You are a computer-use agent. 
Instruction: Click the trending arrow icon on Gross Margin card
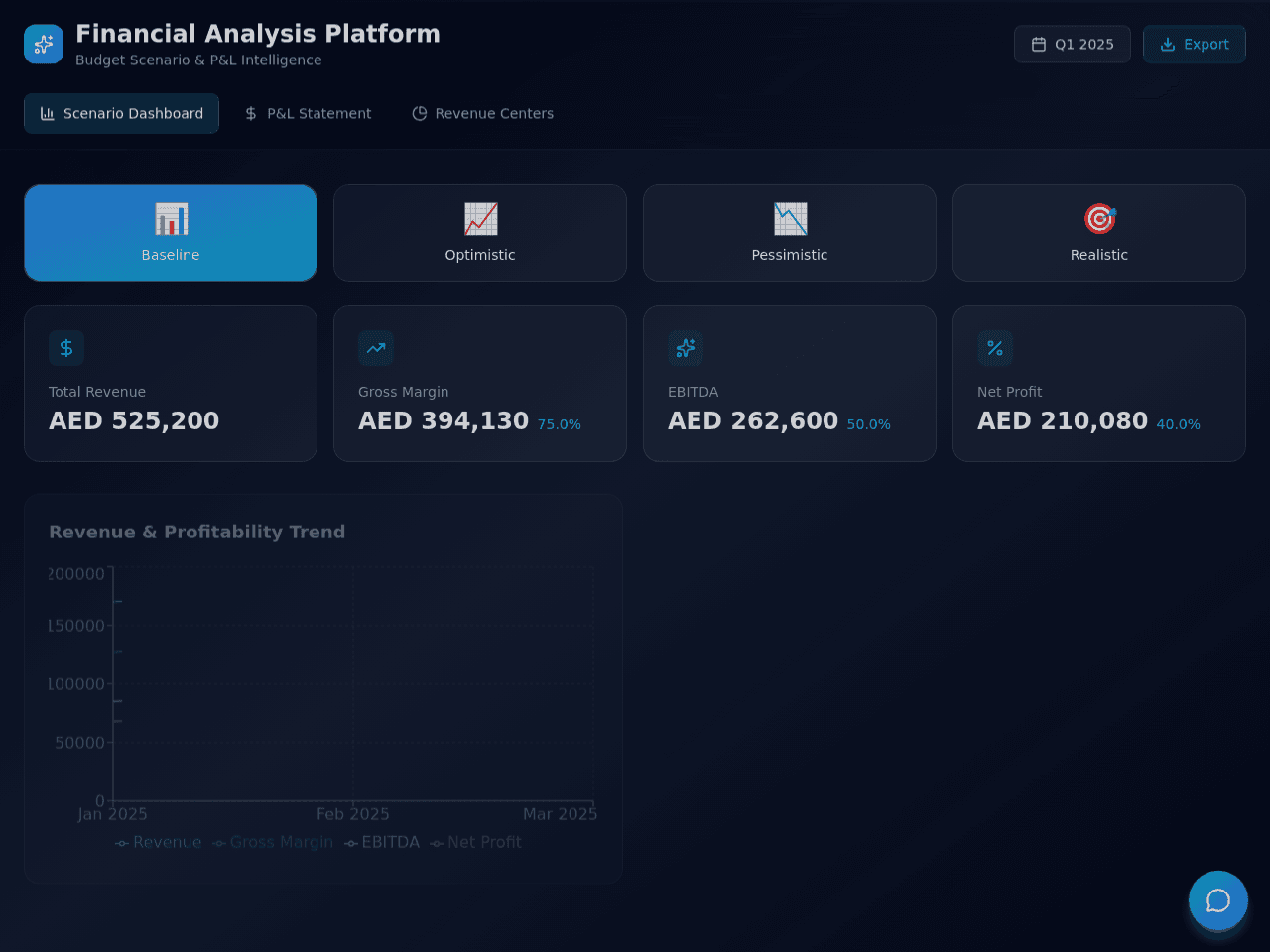(x=376, y=348)
